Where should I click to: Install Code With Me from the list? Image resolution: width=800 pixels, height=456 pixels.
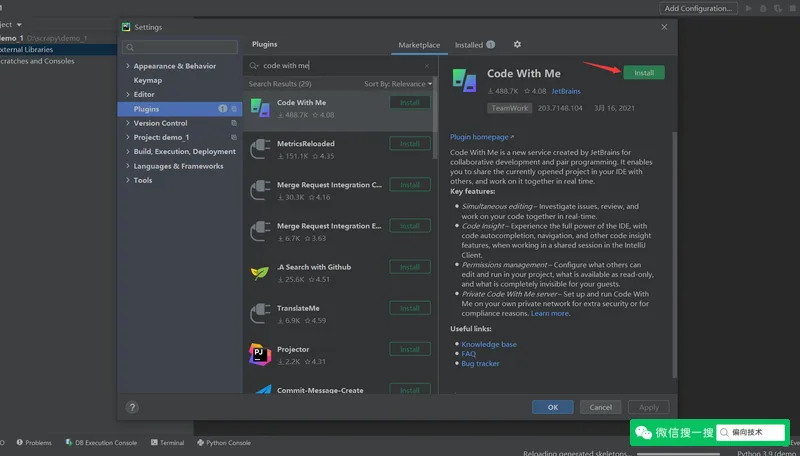(x=410, y=103)
